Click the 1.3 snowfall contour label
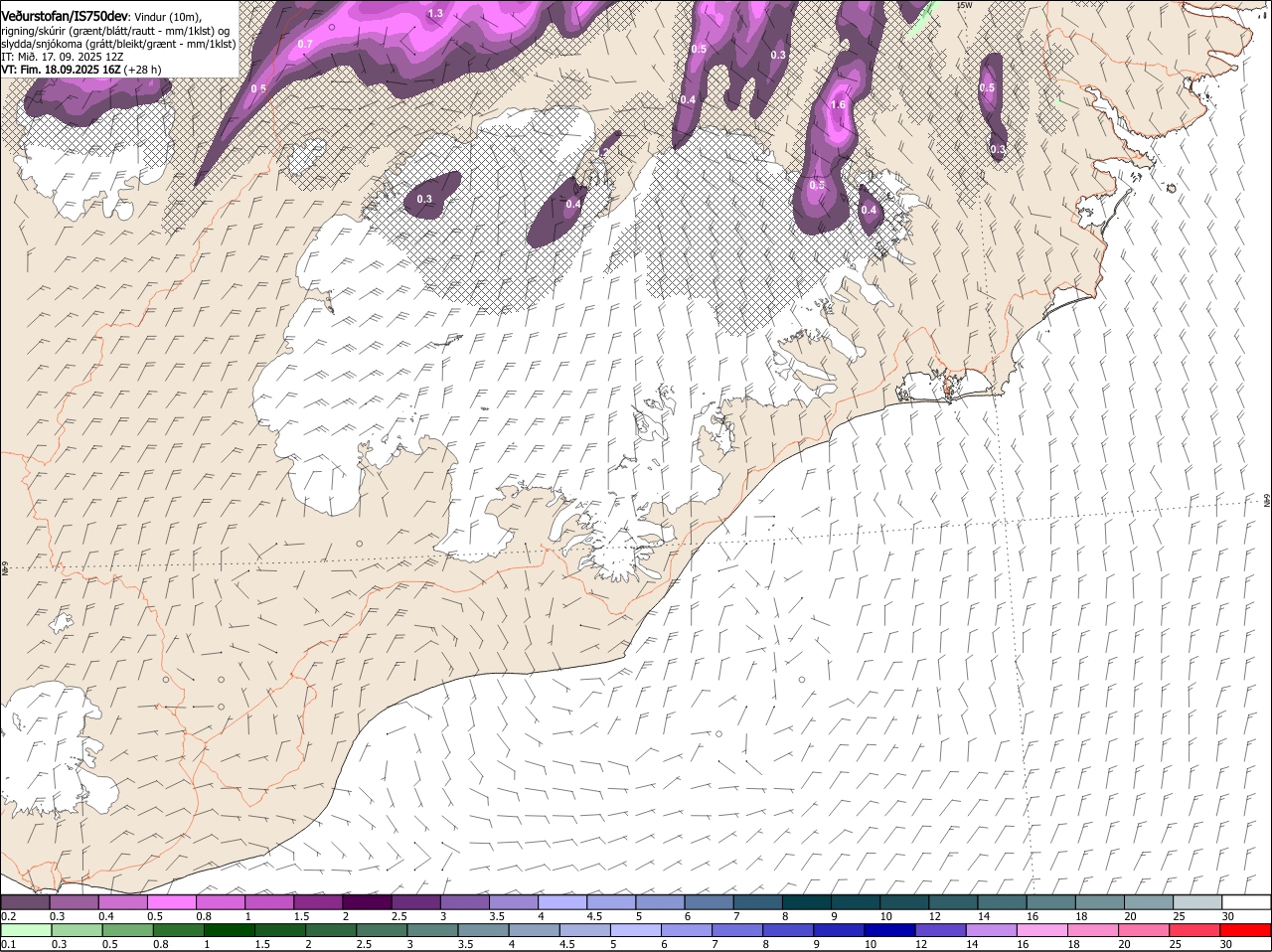The height and width of the screenshot is (952, 1272). 435,14
